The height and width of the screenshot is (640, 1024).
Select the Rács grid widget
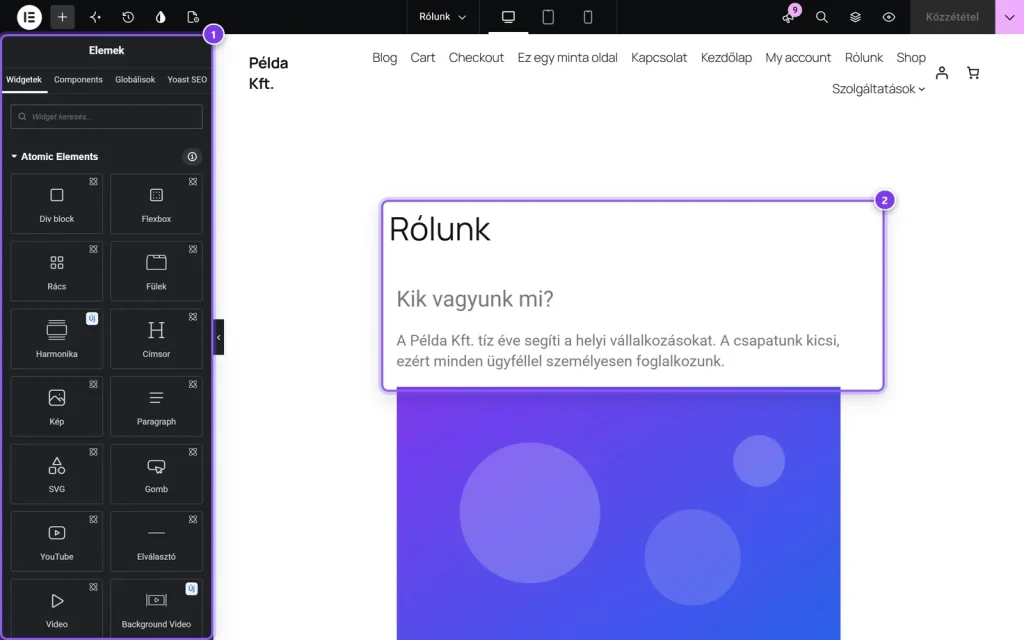click(57, 271)
